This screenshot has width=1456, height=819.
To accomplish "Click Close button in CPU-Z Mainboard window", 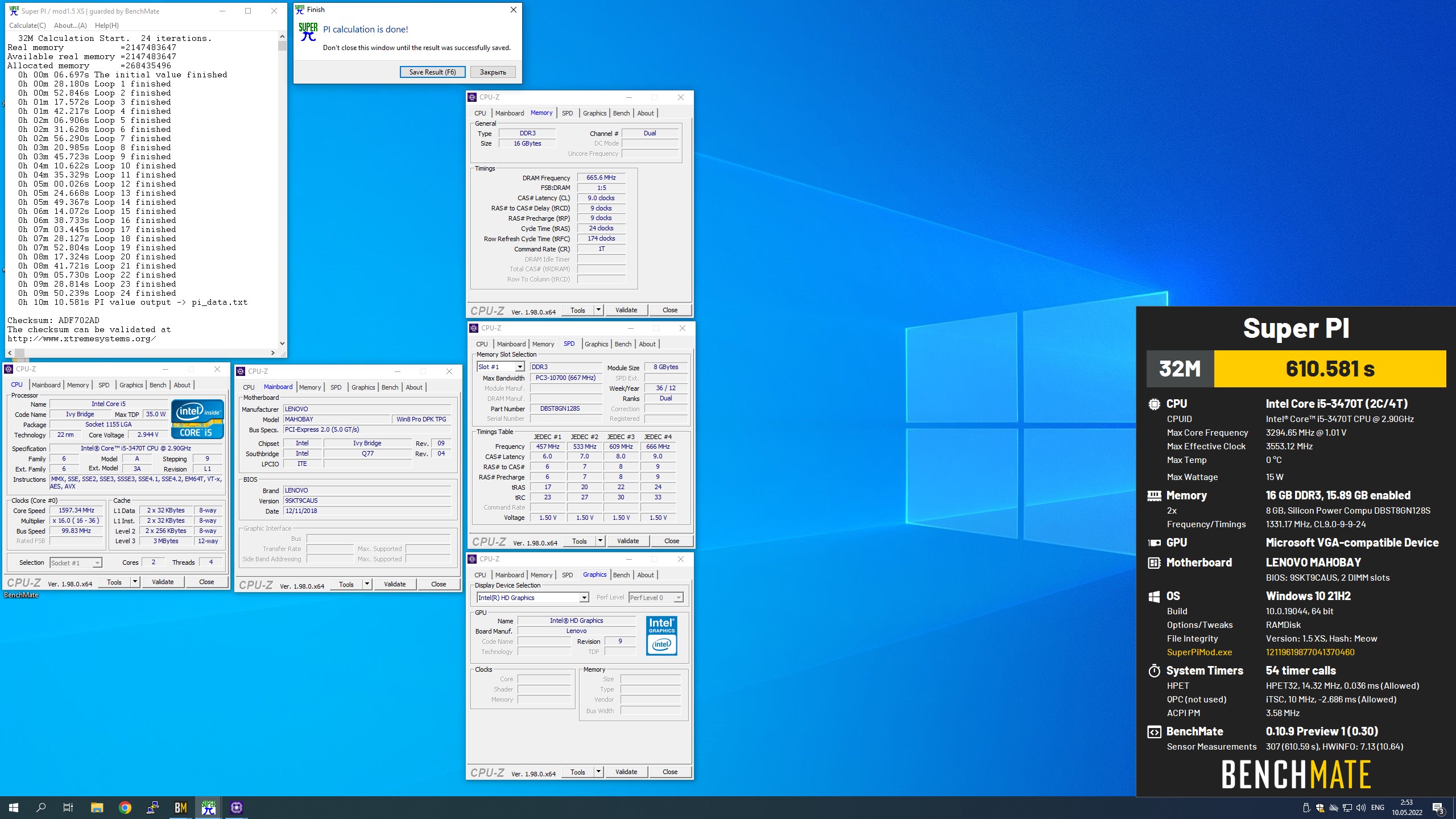I will pyautogui.click(x=439, y=584).
